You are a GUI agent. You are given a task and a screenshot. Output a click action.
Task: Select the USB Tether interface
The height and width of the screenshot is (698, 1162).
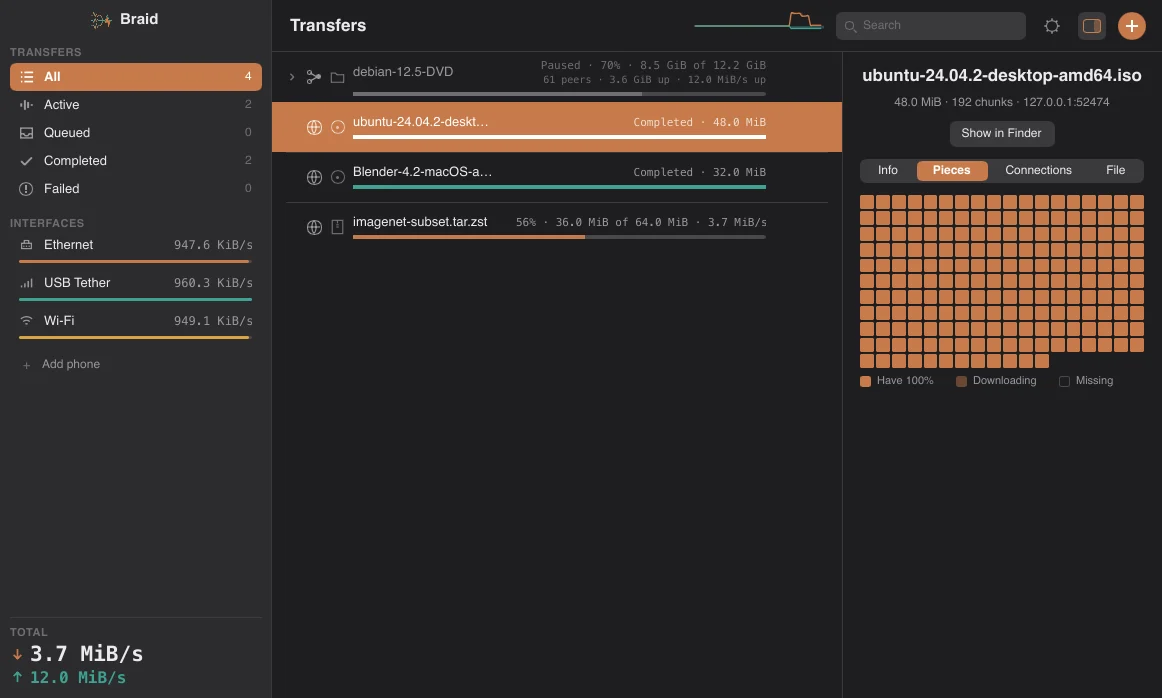coord(136,286)
